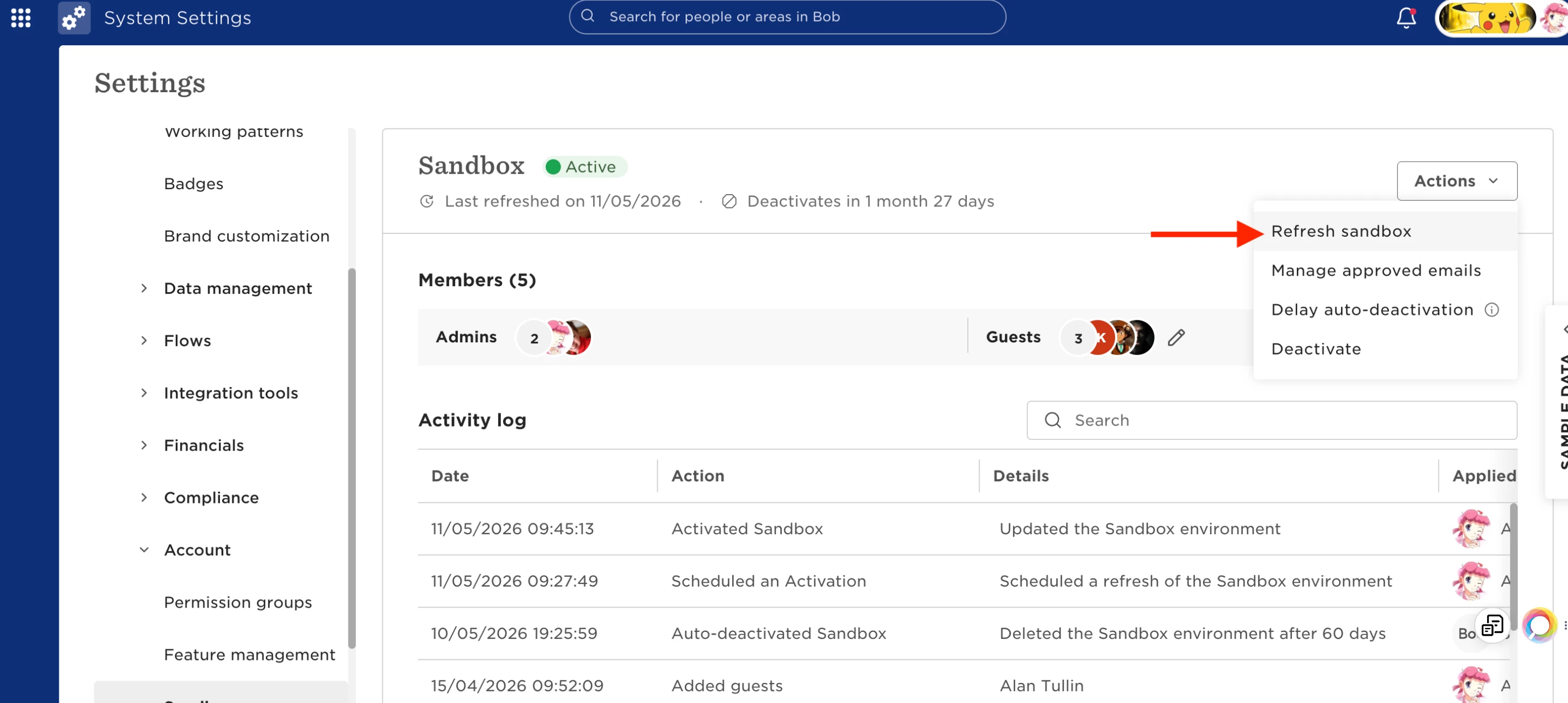
Task: Edit guests with the pencil icon
Action: click(x=1176, y=337)
